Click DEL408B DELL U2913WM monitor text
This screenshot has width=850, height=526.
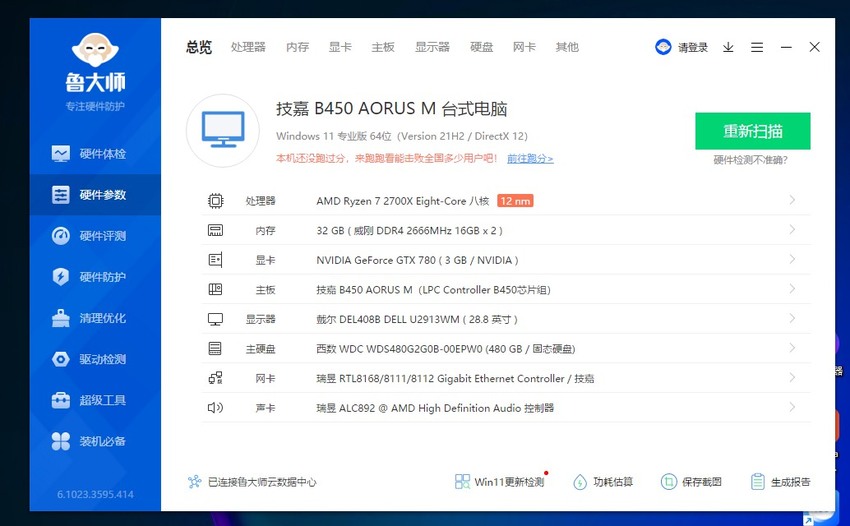417,319
